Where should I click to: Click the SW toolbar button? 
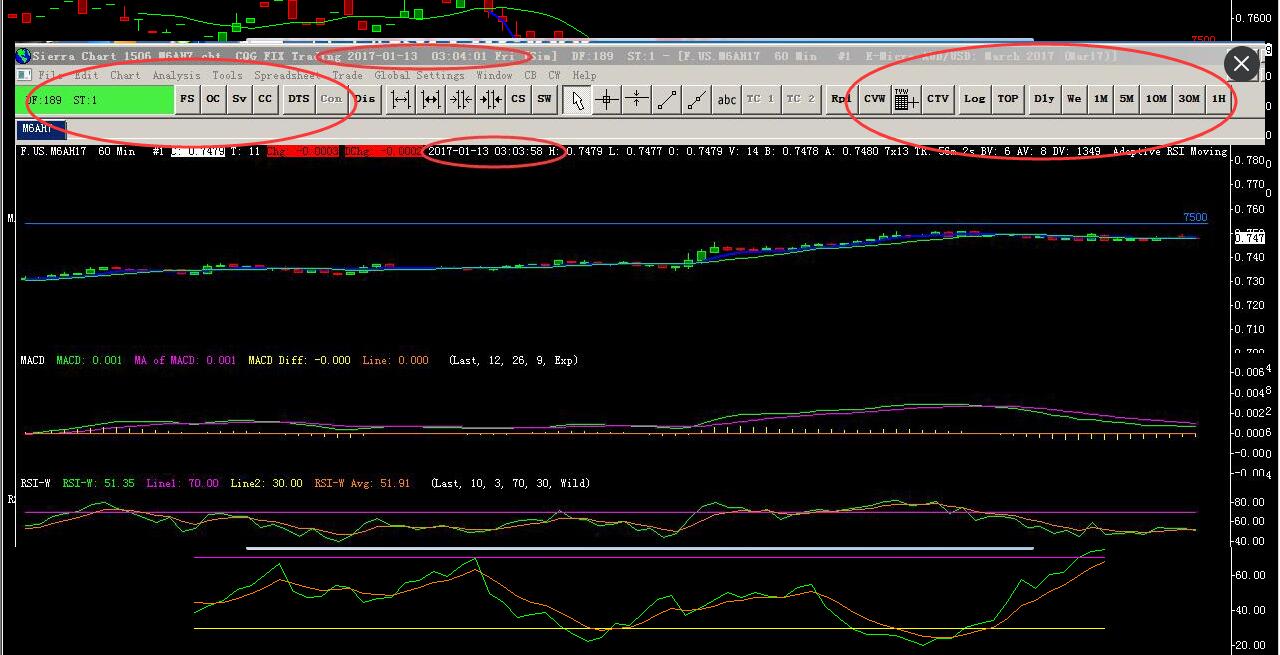[544, 99]
